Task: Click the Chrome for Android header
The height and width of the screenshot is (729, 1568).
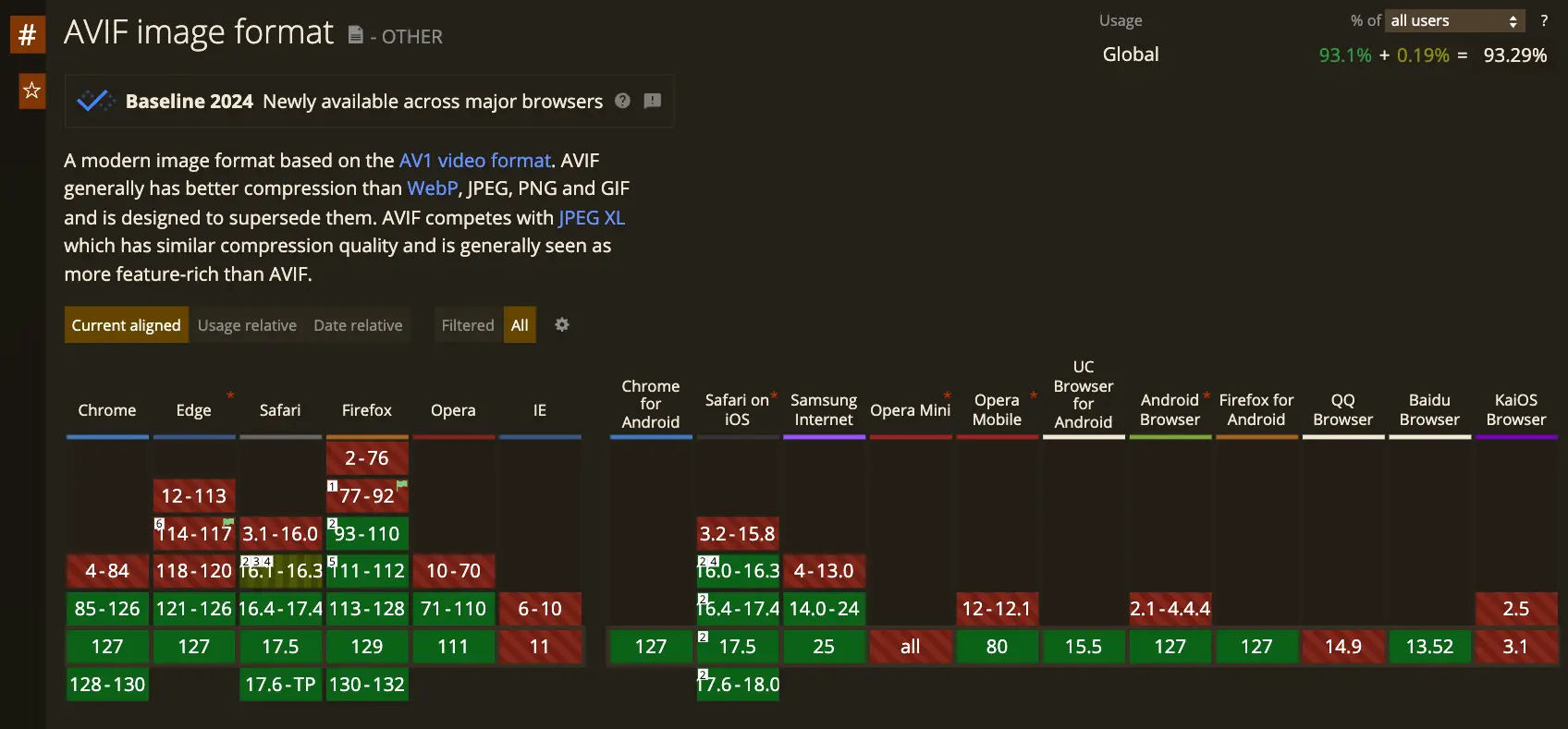Action: (x=651, y=404)
